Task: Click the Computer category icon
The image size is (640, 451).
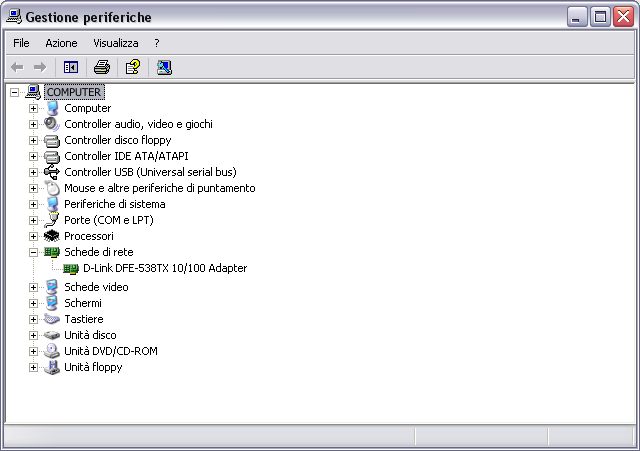Action: (52, 108)
